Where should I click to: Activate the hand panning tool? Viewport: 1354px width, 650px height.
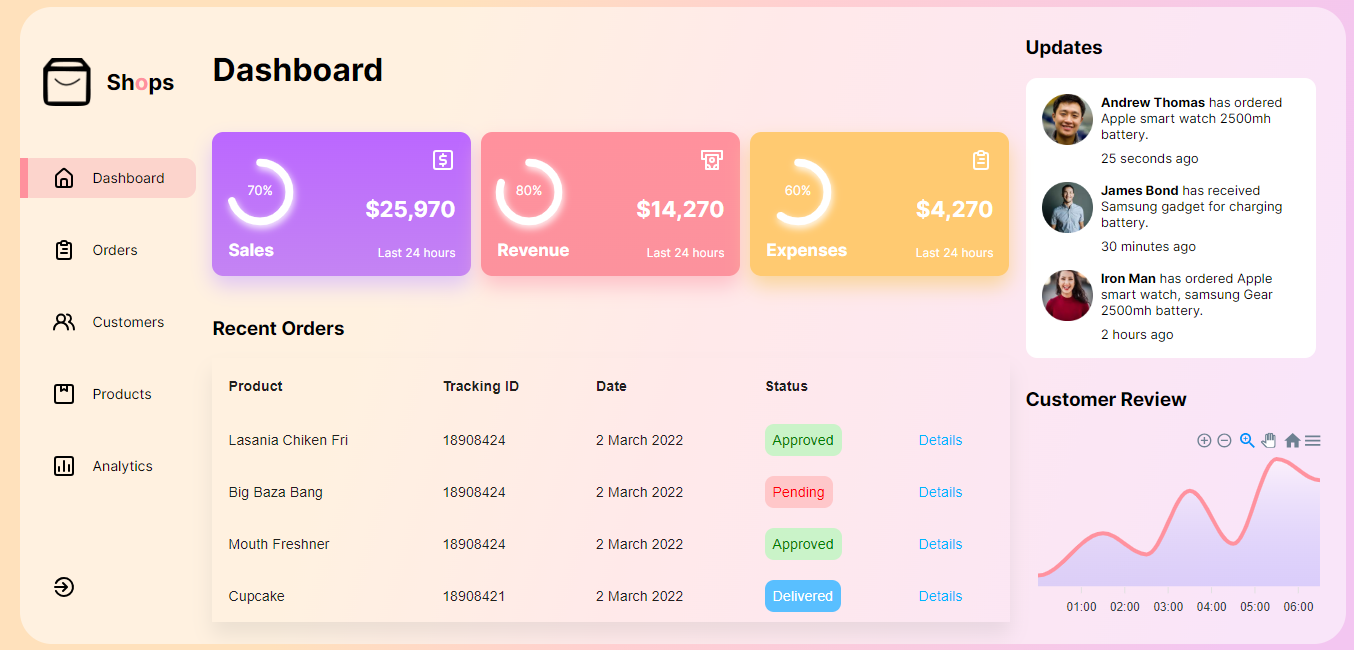click(1269, 440)
